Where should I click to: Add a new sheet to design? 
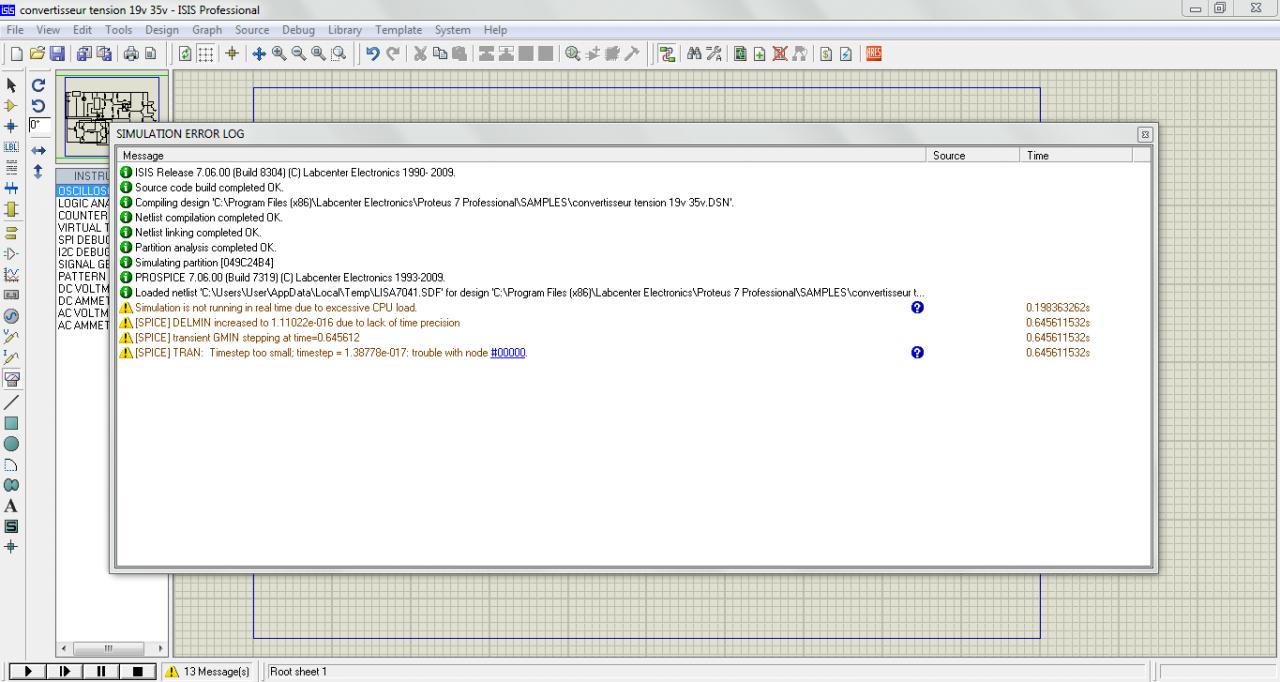[x=759, y=53]
